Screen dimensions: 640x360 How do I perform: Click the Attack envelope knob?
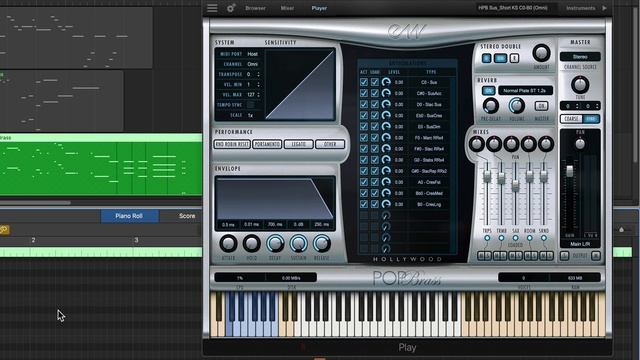point(228,243)
